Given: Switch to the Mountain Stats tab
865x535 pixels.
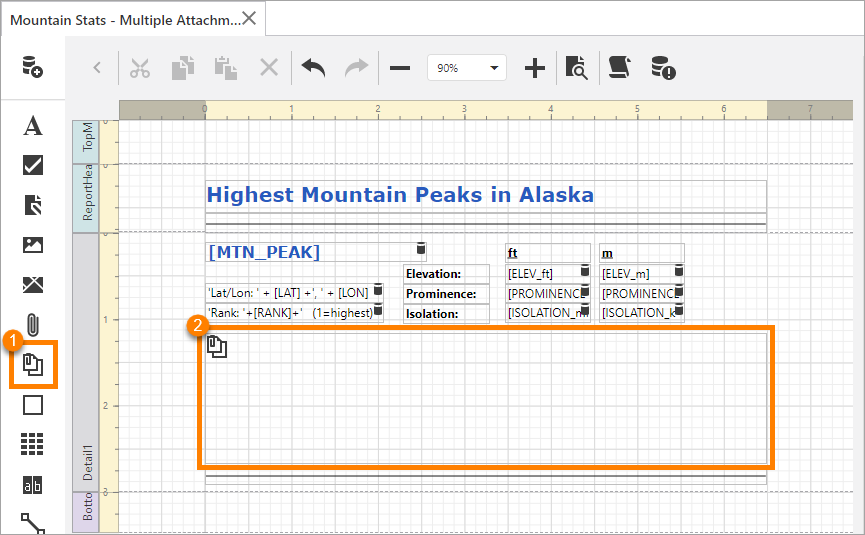Looking at the screenshot, I should click(124, 19).
